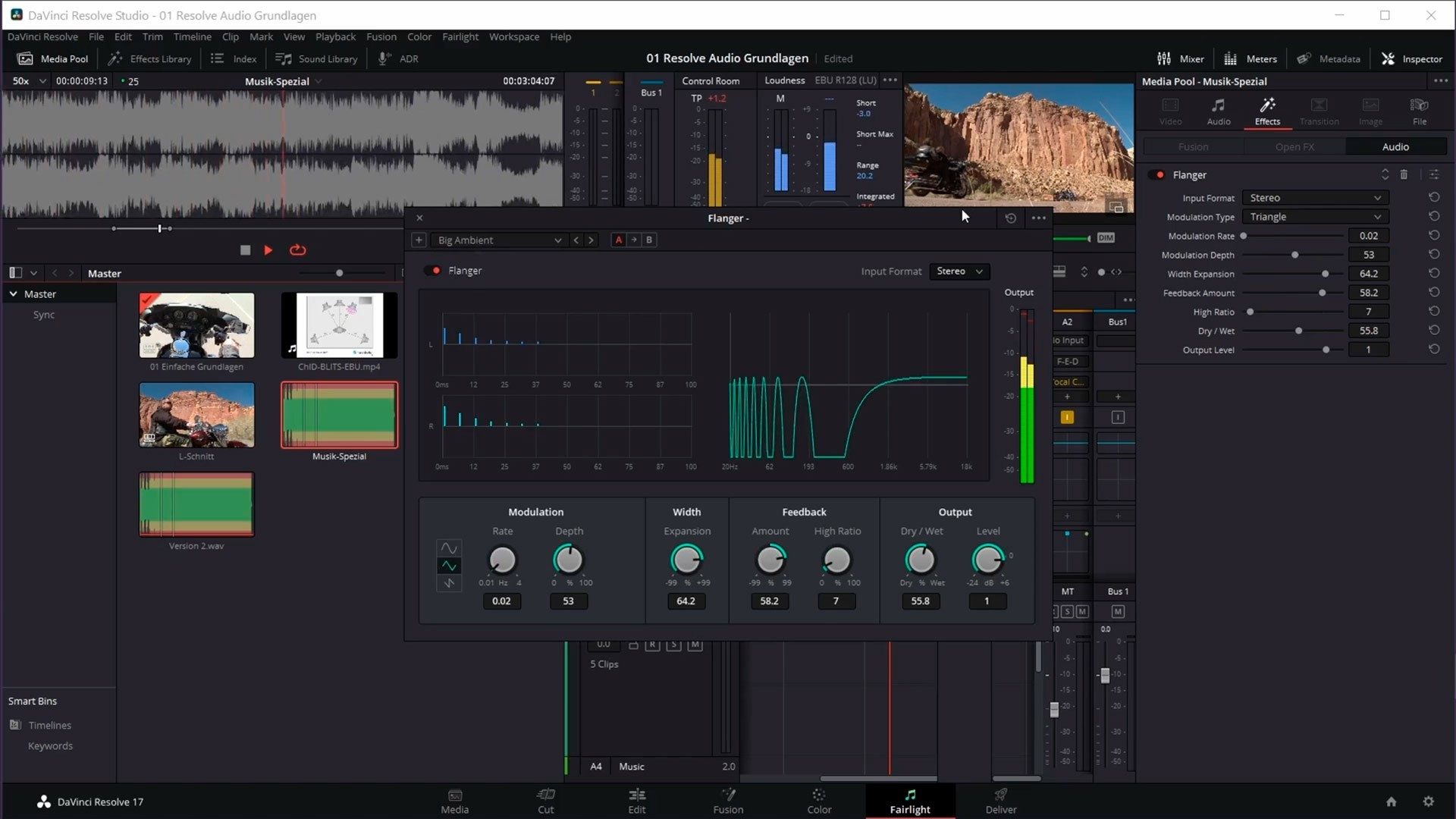
Task: Stop playback in the media preview
Action: pos(245,249)
